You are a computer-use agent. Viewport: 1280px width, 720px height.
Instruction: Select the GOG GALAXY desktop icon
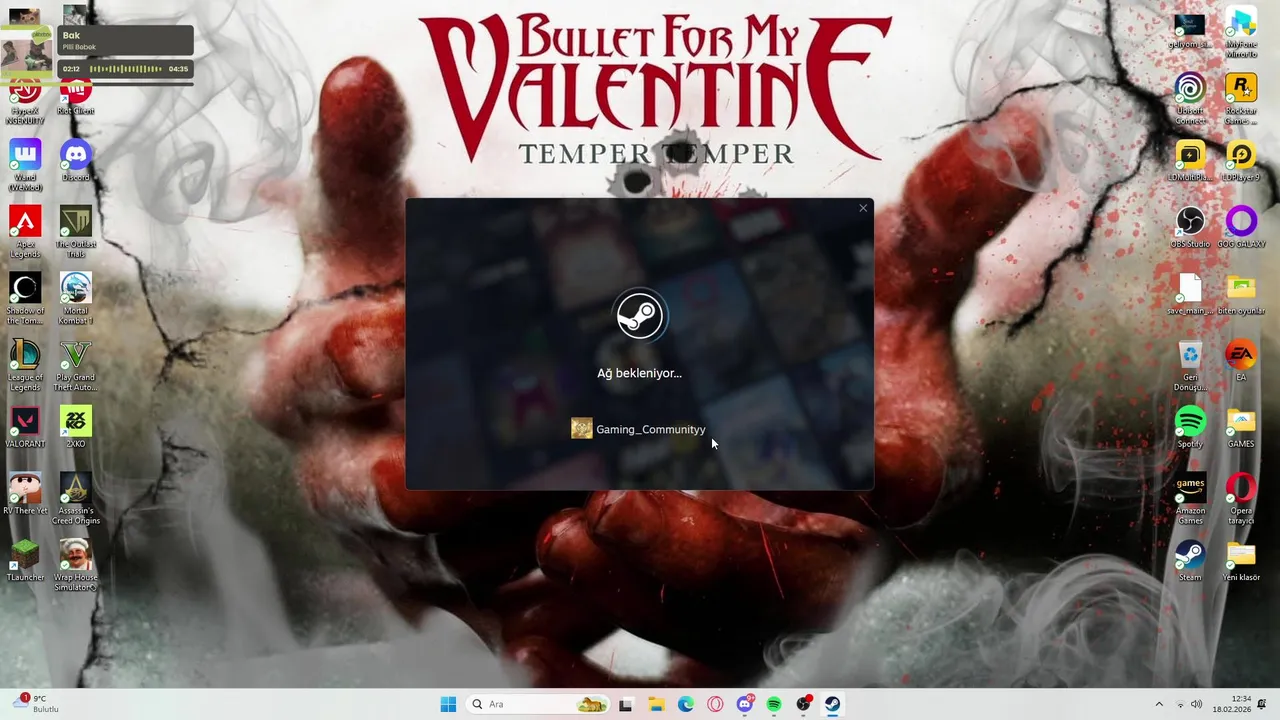[1241, 227]
